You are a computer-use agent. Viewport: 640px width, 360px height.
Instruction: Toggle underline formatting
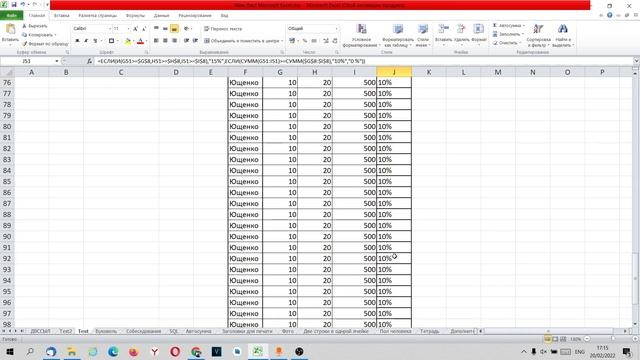[x=95, y=41]
